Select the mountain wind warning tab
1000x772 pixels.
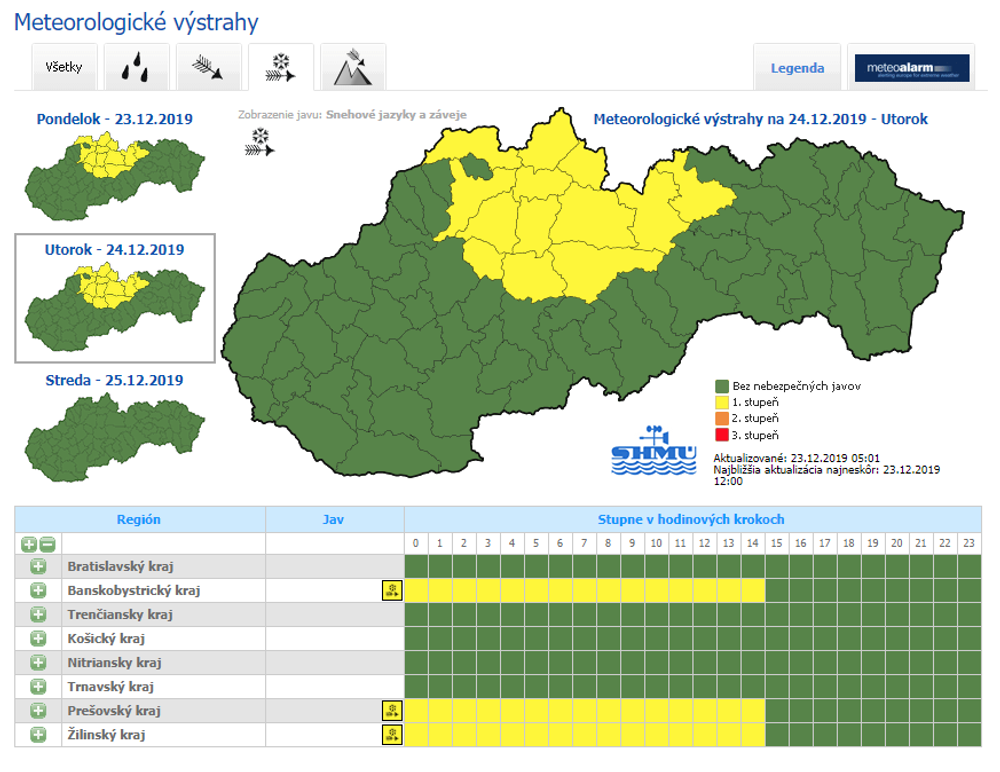pyautogui.click(x=353, y=68)
